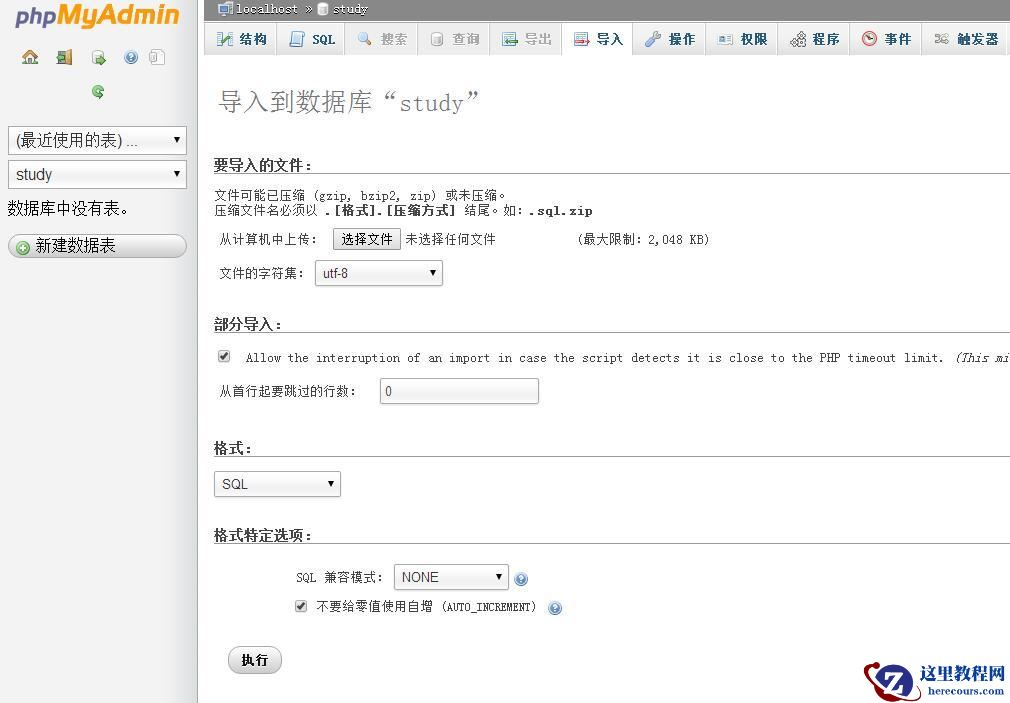Open the 程序 (Routines) tab

(814, 39)
